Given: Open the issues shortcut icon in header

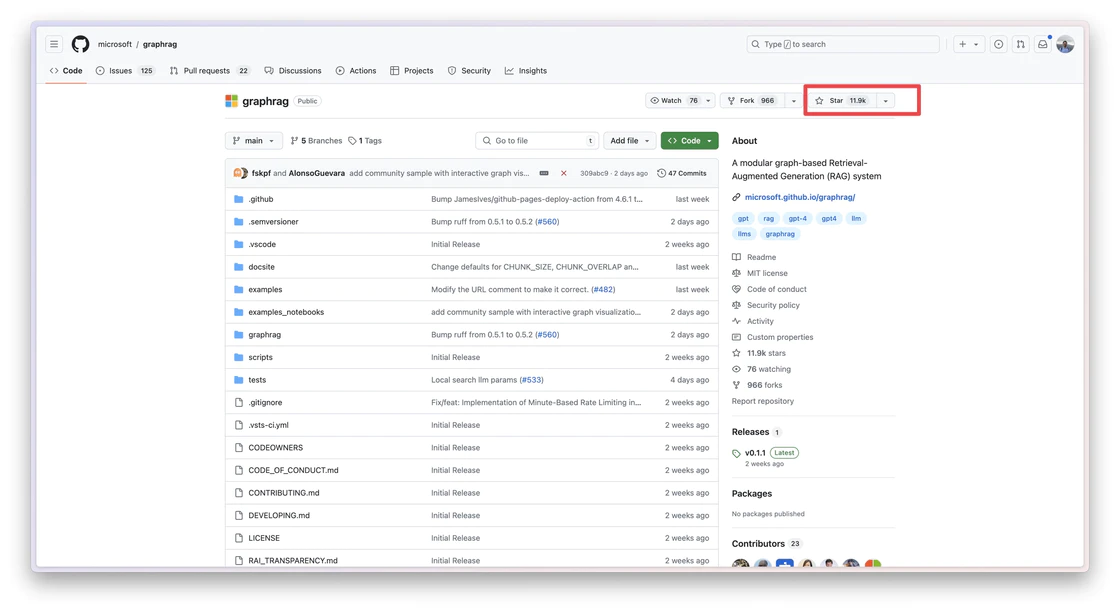Looking at the screenshot, I should [x=999, y=44].
